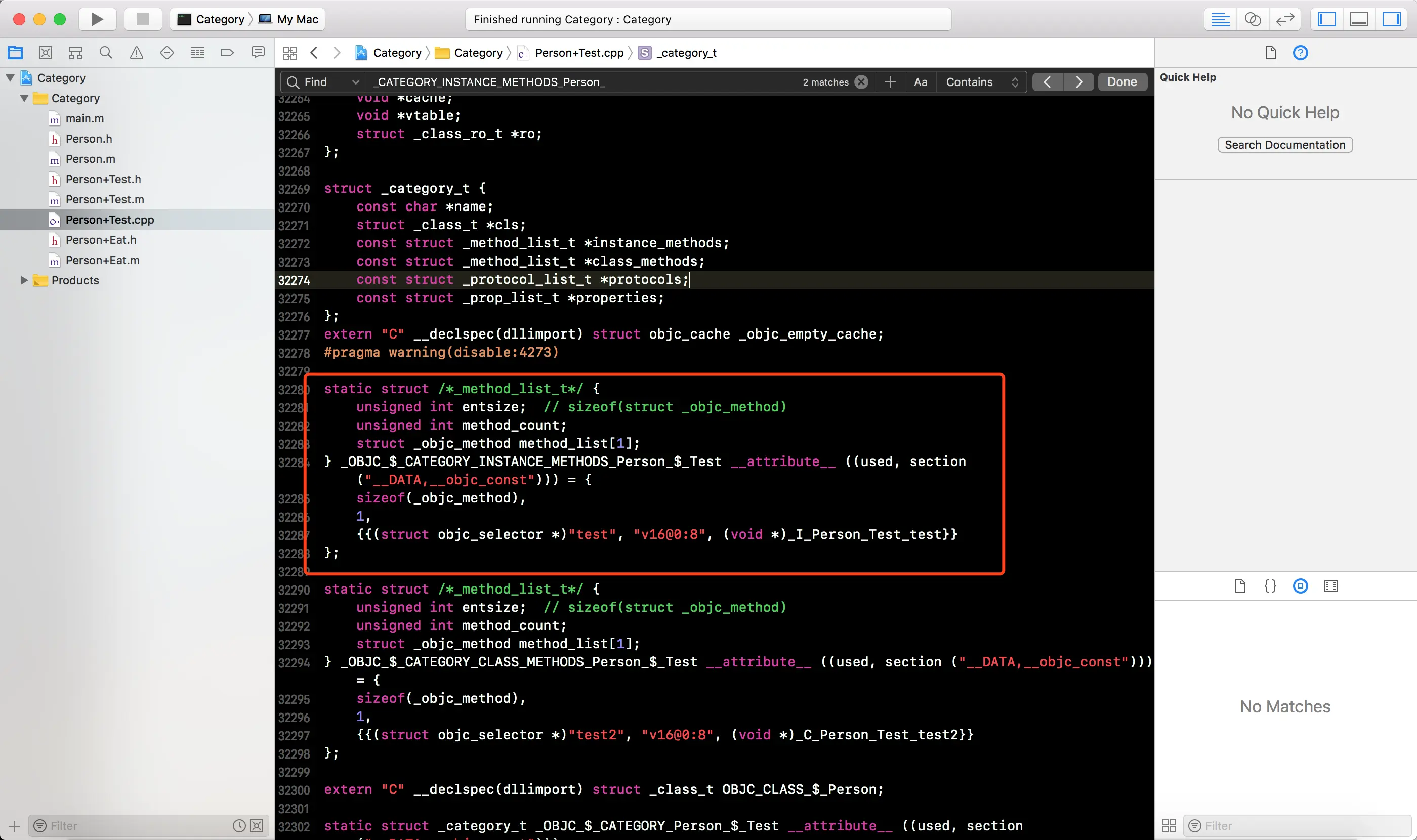
Task: Show the Quick Help inspector icon
Action: tap(1300, 53)
